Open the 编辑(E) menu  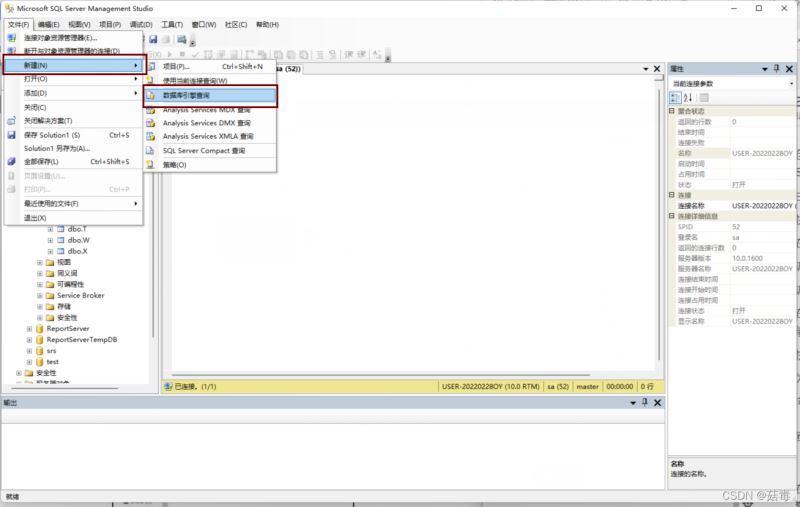tap(48, 24)
